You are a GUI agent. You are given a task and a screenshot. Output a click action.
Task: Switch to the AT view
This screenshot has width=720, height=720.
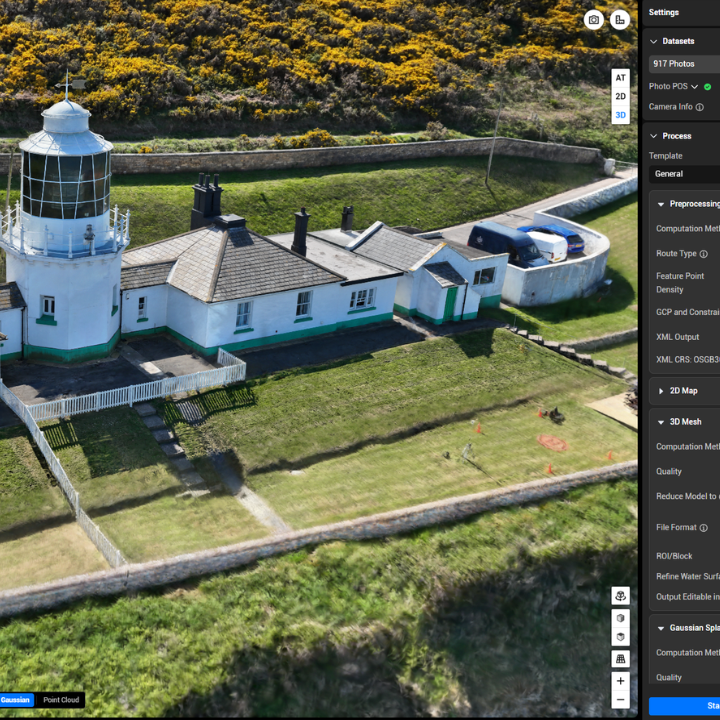click(620, 78)
